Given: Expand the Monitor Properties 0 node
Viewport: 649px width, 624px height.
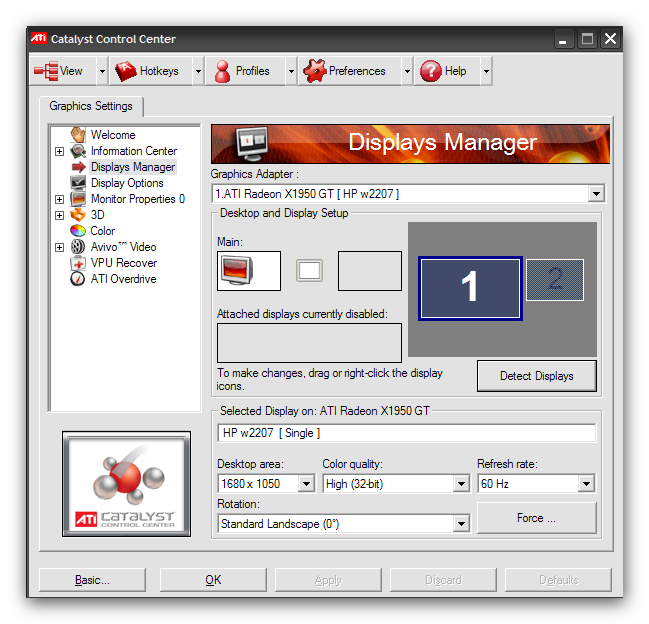Looking at the screenshot, I should [60, 199].
